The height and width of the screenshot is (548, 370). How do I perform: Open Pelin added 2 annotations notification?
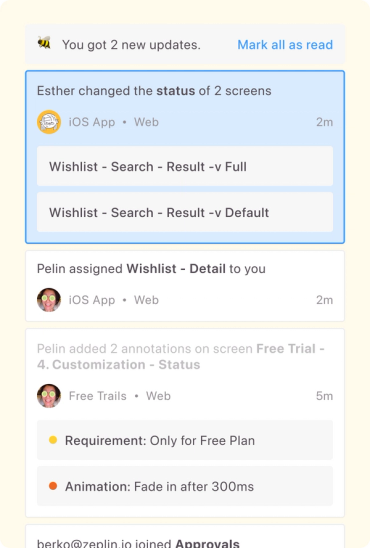click(185, 423)
